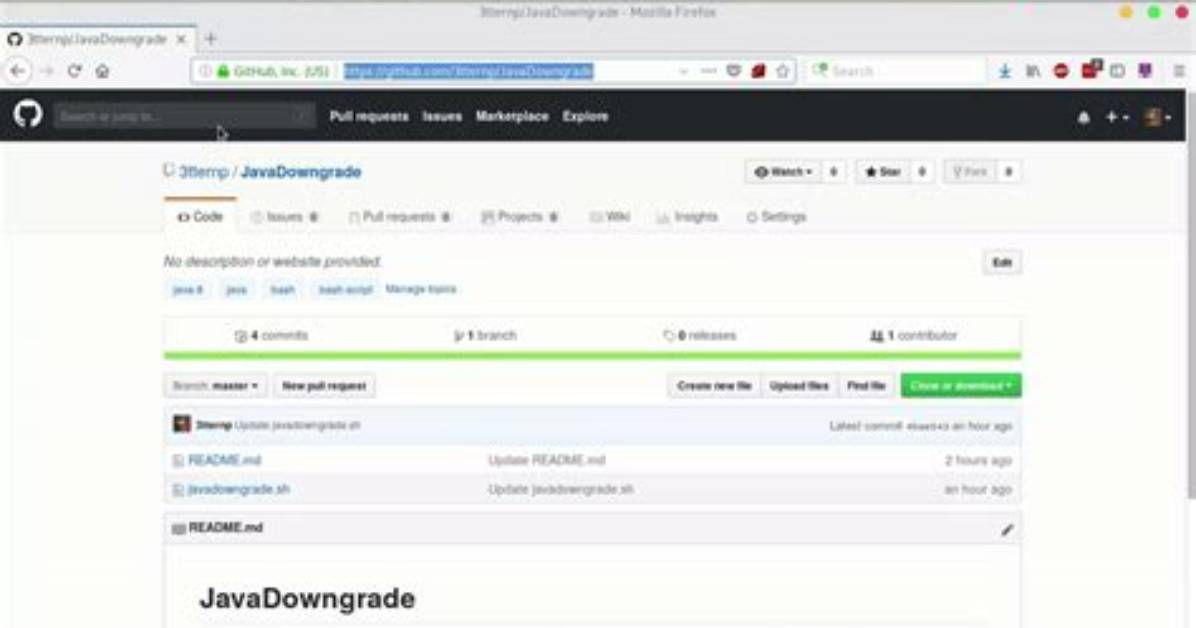Screen dimensions: 1196x628
Task: Click the GitHub octocat logo
Action: [x=27, y=115]
